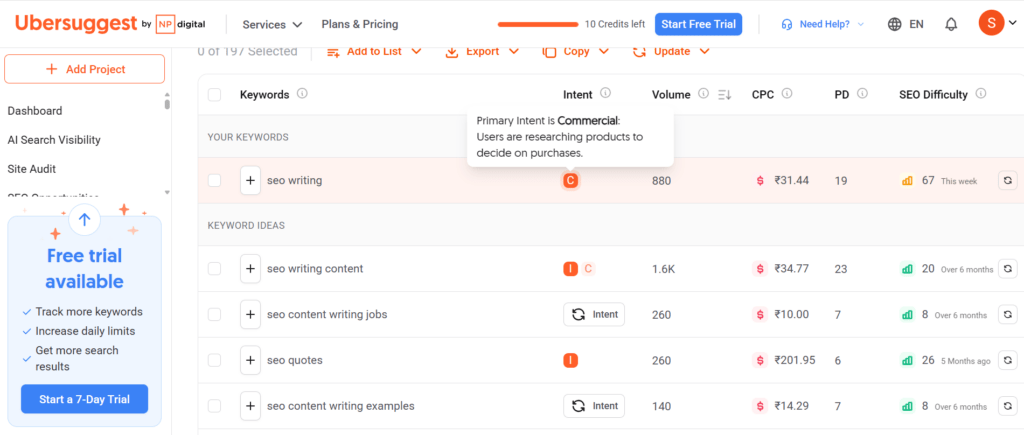Click info icon next to SEO Difficulty header
The image size is (1024, 435).
click(981, 93)
